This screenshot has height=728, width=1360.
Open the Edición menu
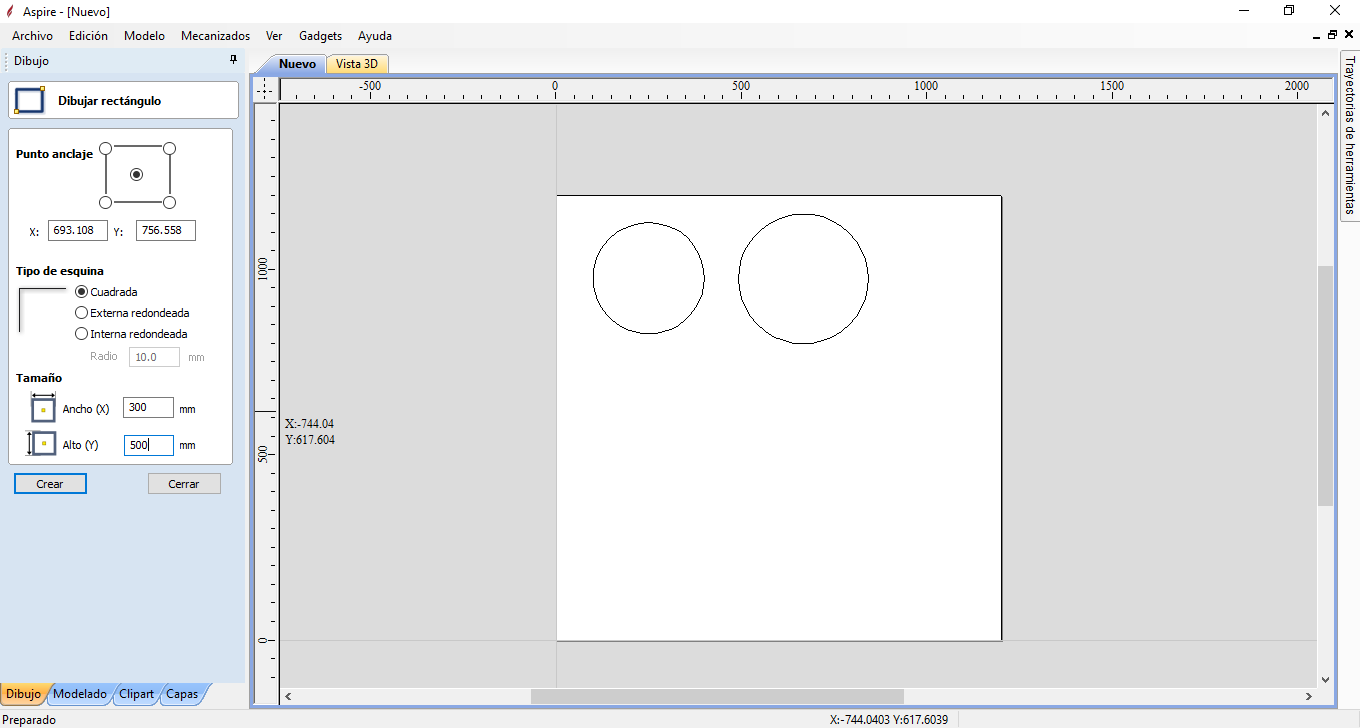pyautogui.click(x=88, y=35)
